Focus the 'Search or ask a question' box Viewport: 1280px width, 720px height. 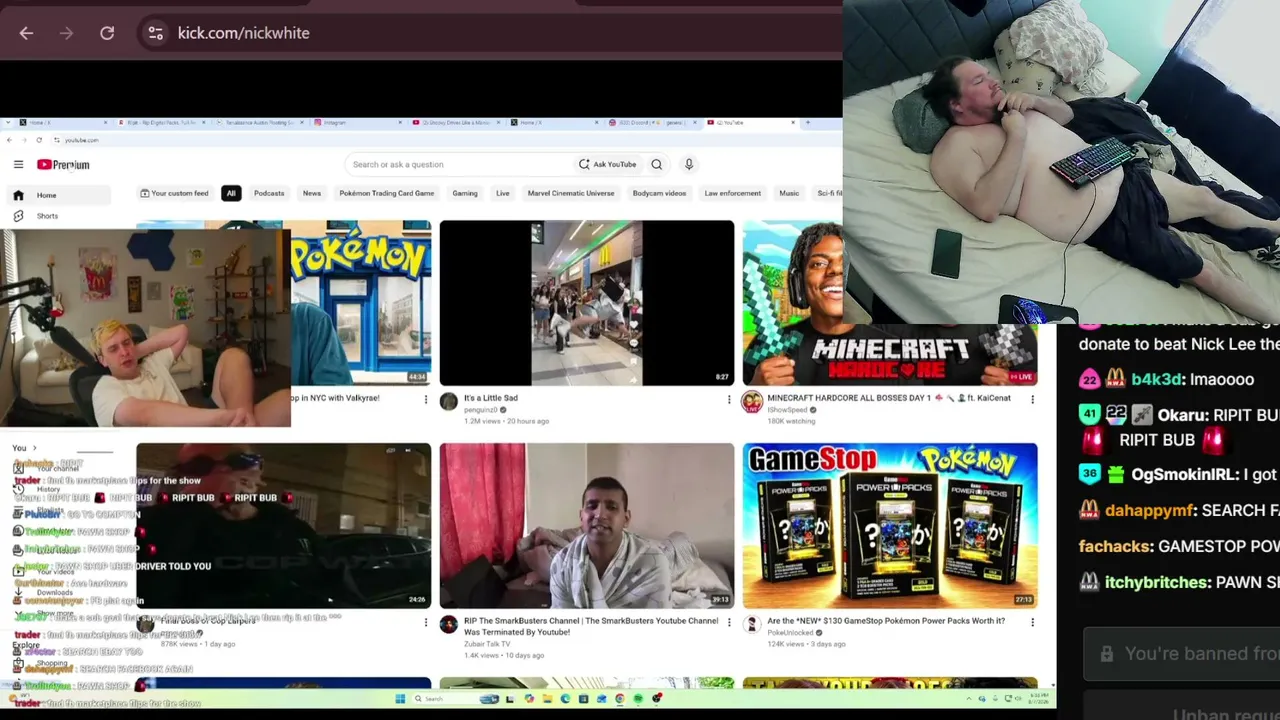pyautogui.click(x=456, y=164)
